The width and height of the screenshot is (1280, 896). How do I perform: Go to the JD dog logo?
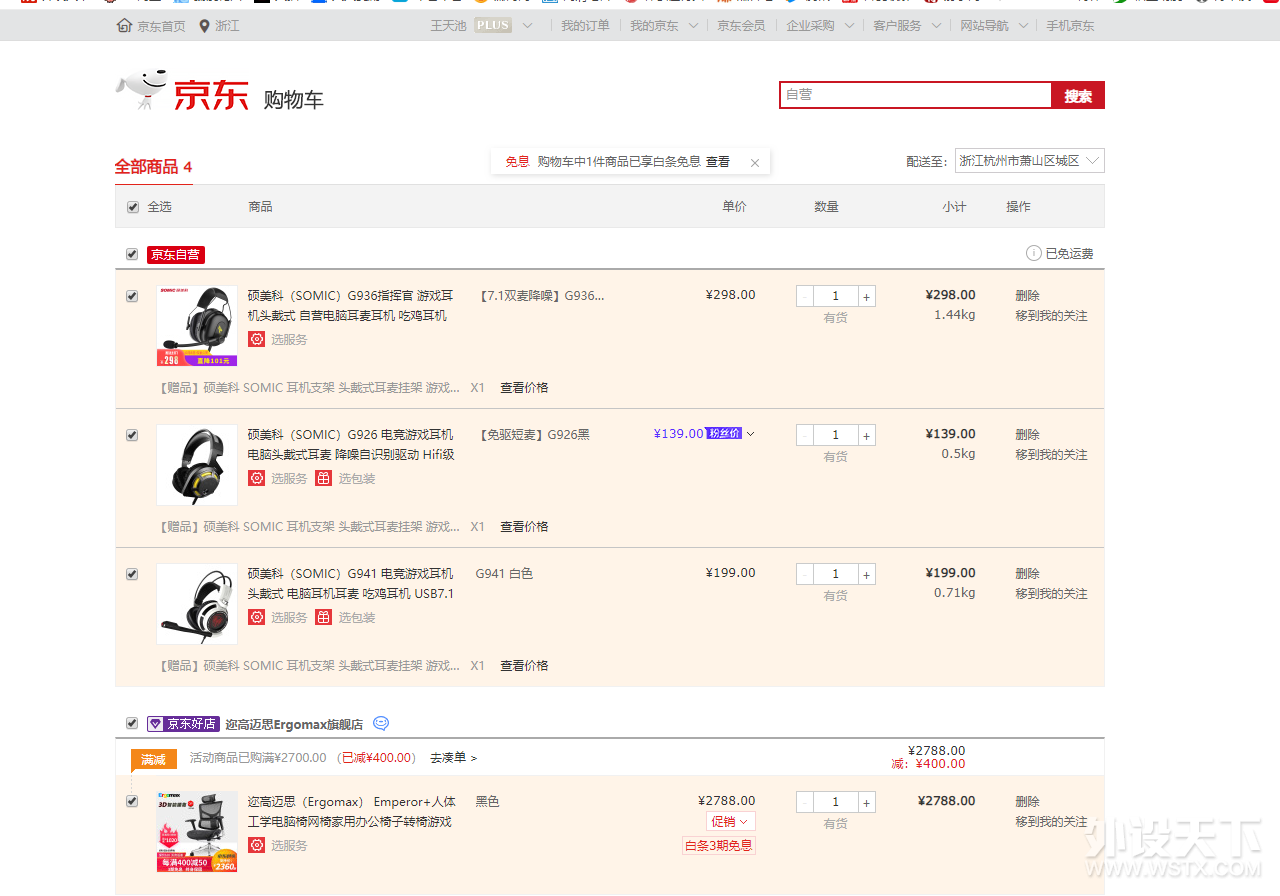click(141, 90)
